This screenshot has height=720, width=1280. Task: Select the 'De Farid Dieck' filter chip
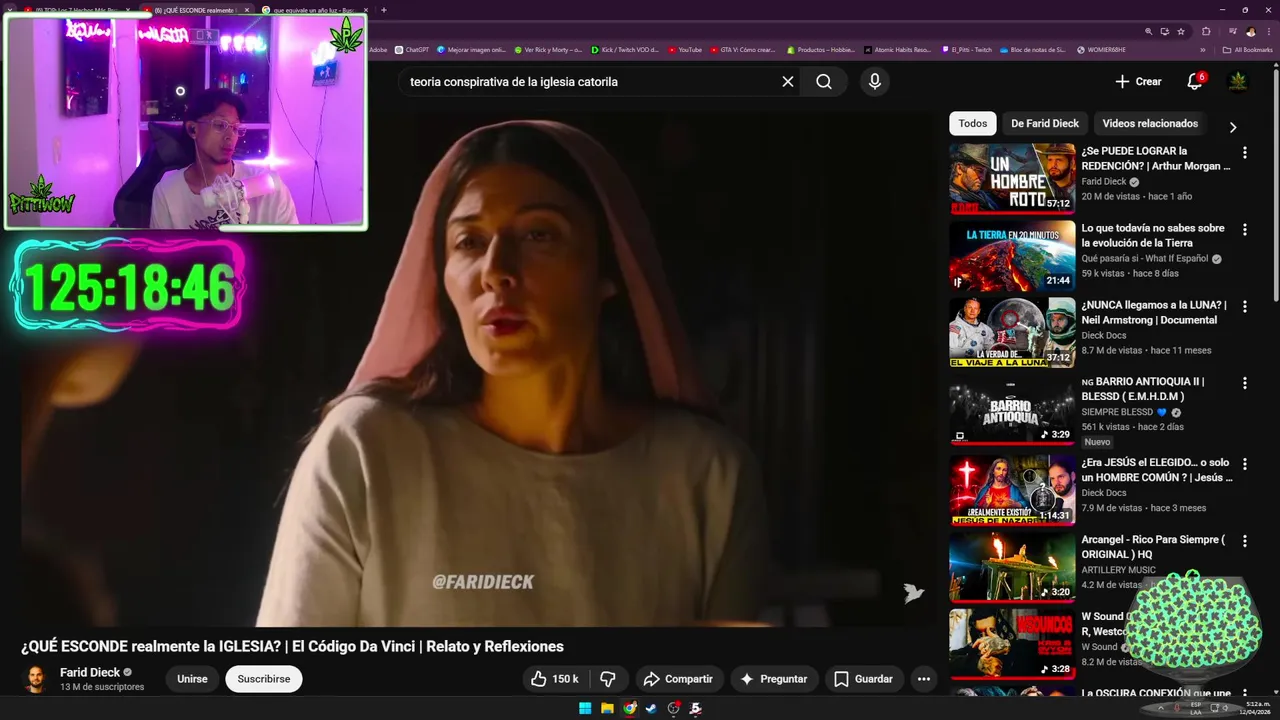click(x=1045, y=124)
